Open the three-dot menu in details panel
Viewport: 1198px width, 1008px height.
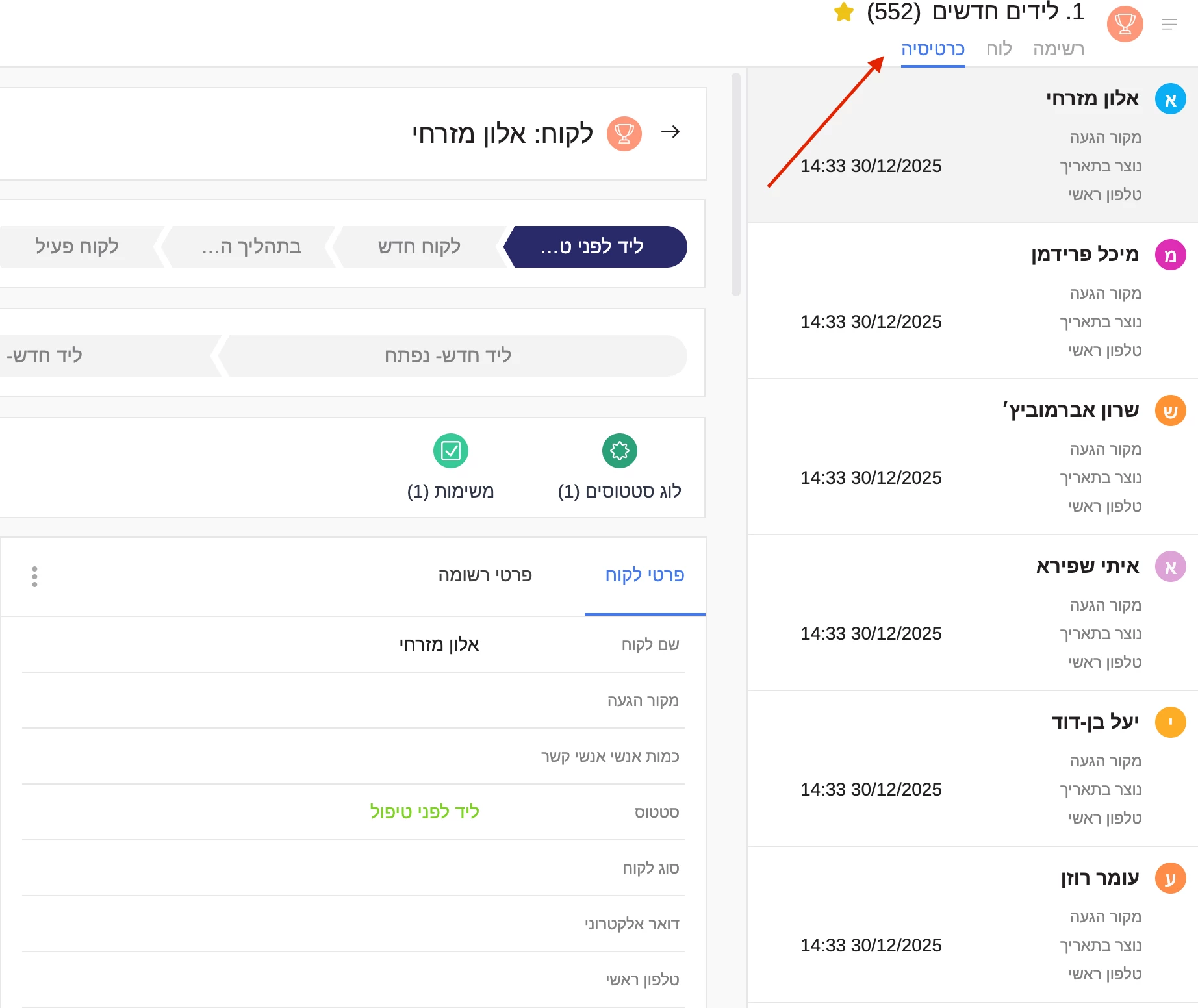[34, 577]
